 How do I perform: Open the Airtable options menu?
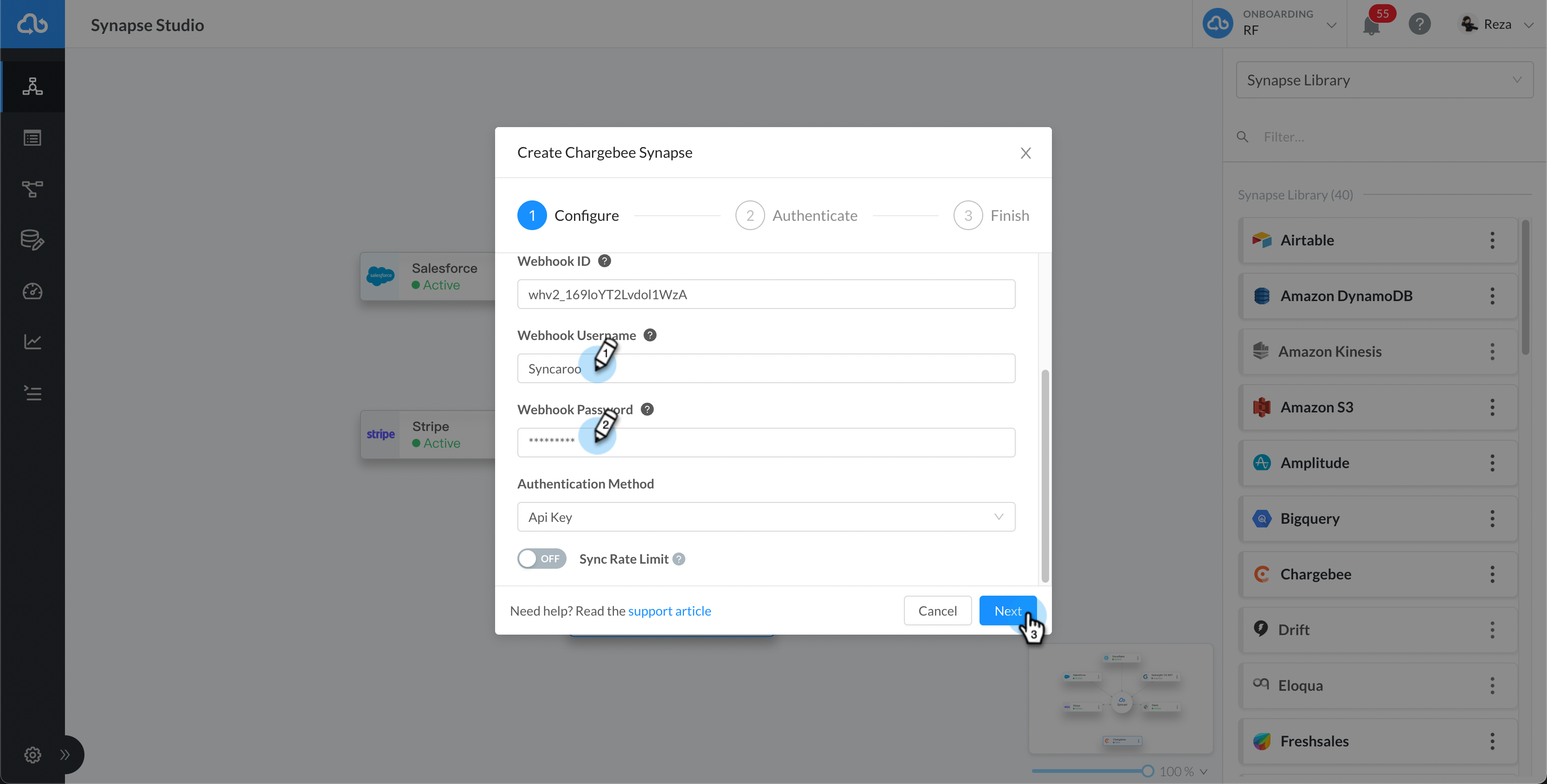coord(1492,240)
